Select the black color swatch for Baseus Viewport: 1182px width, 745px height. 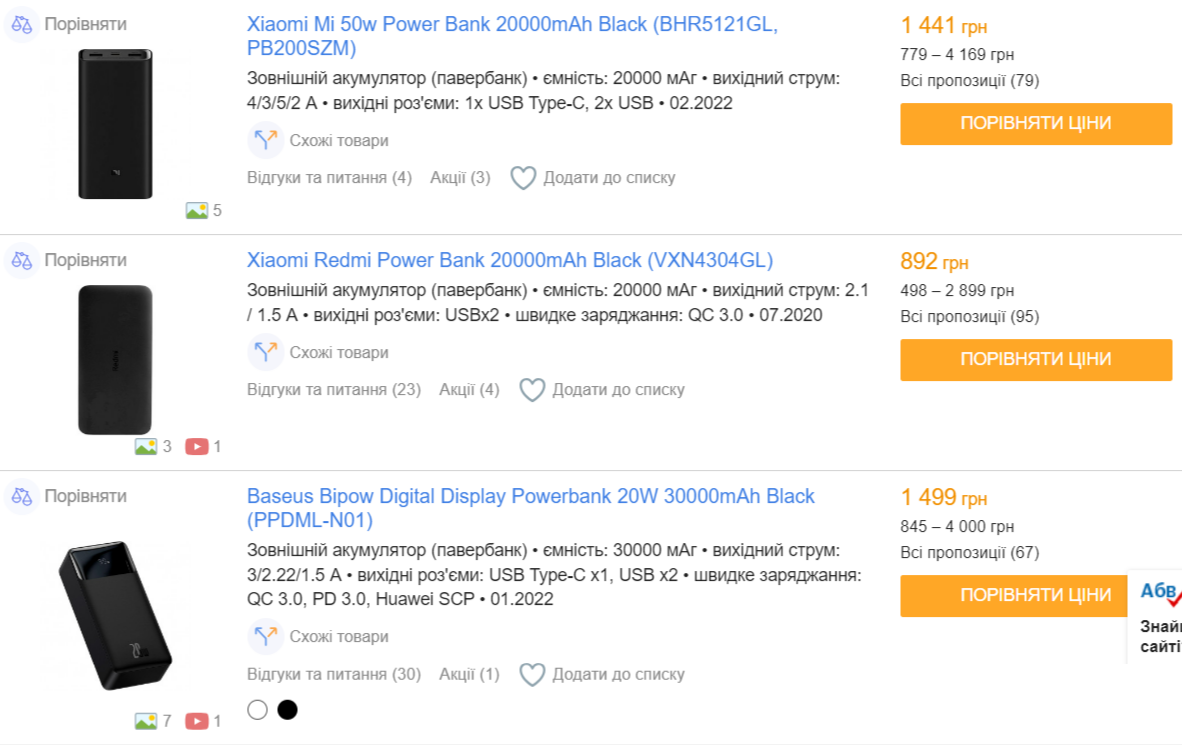click(x=287, y=710)
